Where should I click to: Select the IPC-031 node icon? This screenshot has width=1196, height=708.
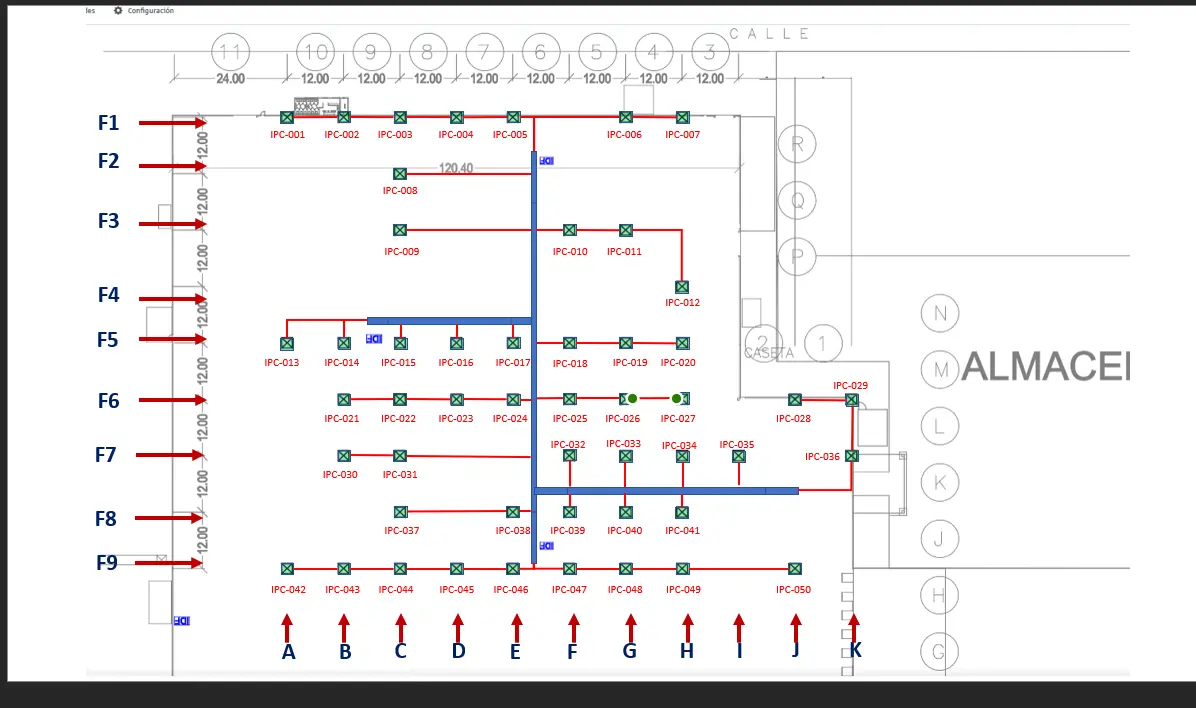[400, 455]
